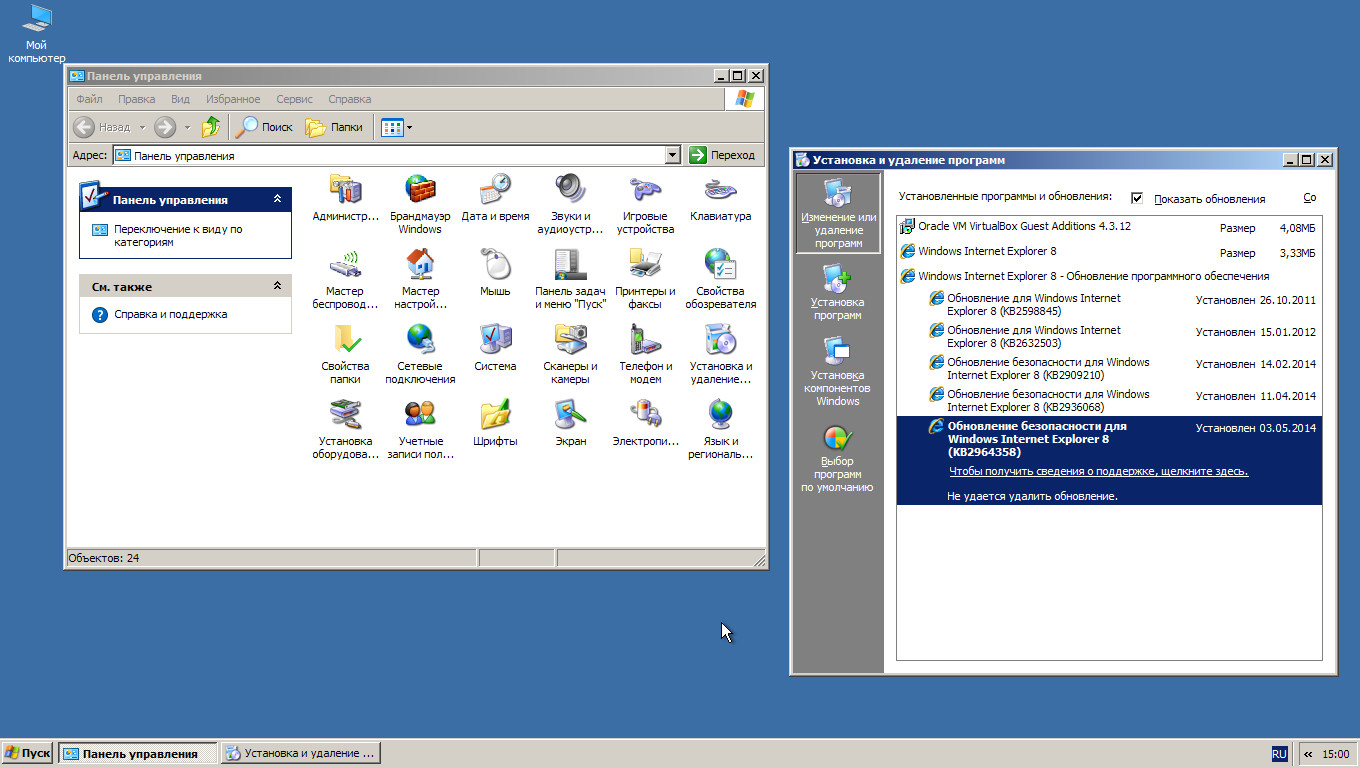Switch to Панель управления taskbar button
The width and height of the screenshot is (1360, 768).
click(137, 753)
